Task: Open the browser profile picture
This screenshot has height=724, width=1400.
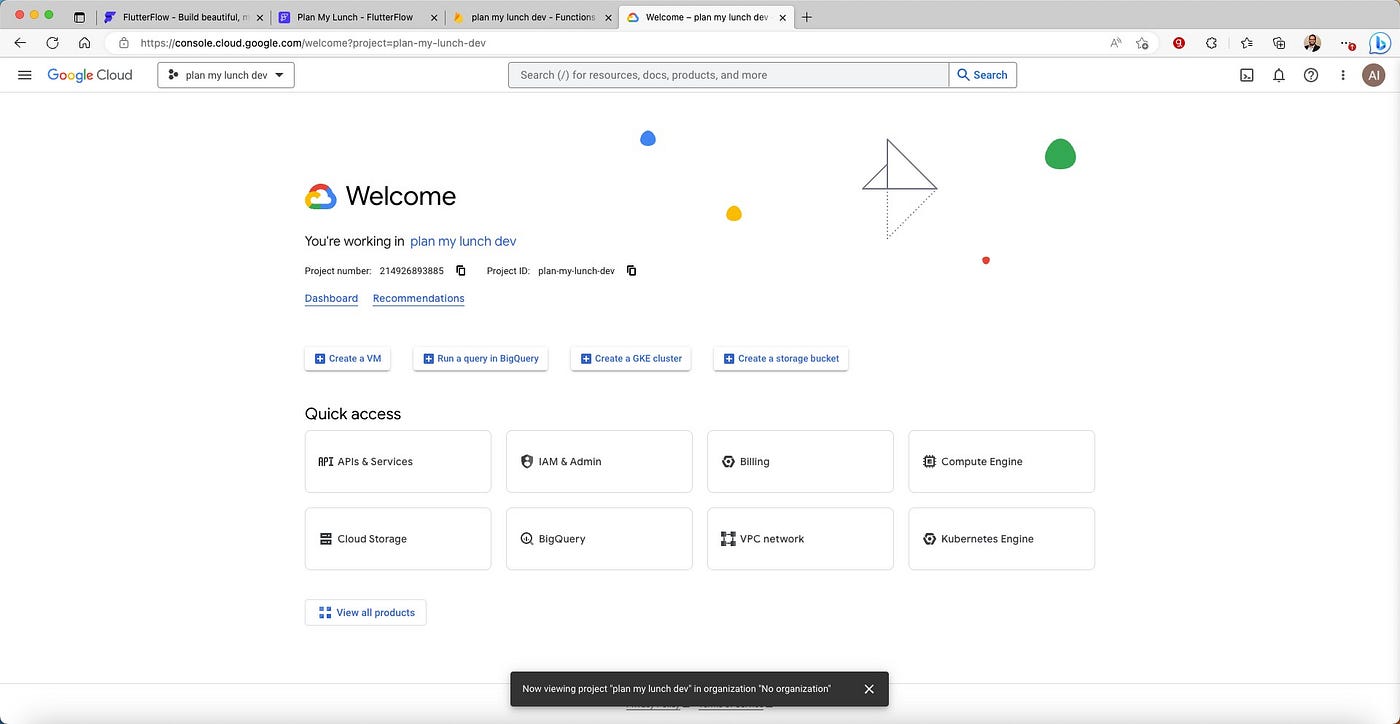Action: point(1312,43)
